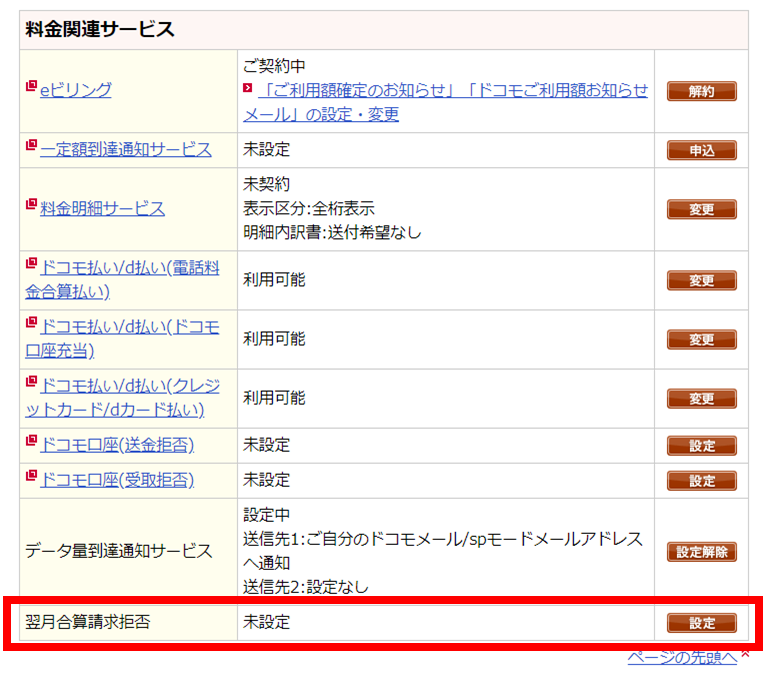This screenshot has width=768, height=678.
Task: Click 未設定 status in 一定額到達通知サービス row
Action: point(266,149)
